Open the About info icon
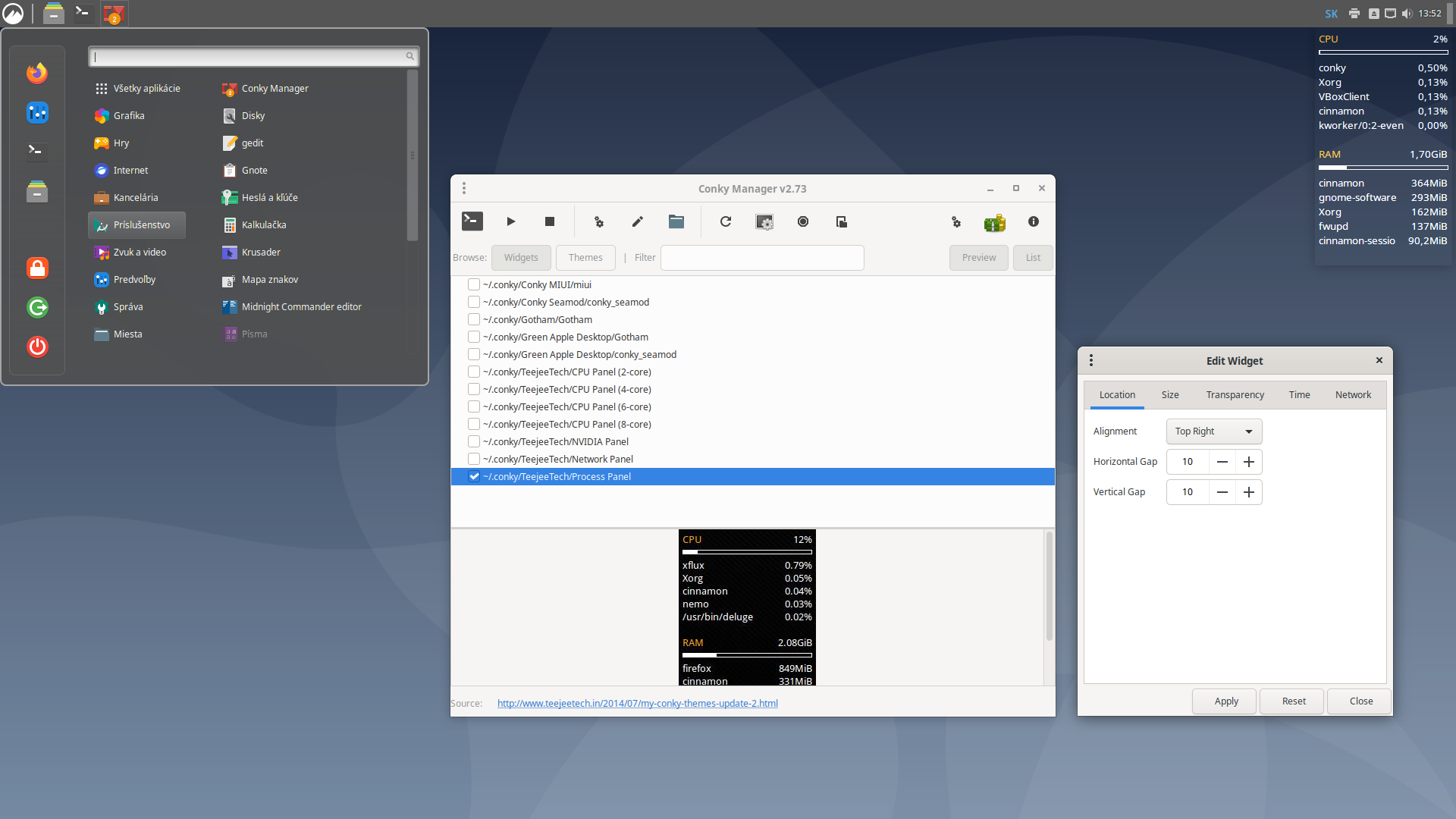Screen dimensions: 1456x819 1034,221
